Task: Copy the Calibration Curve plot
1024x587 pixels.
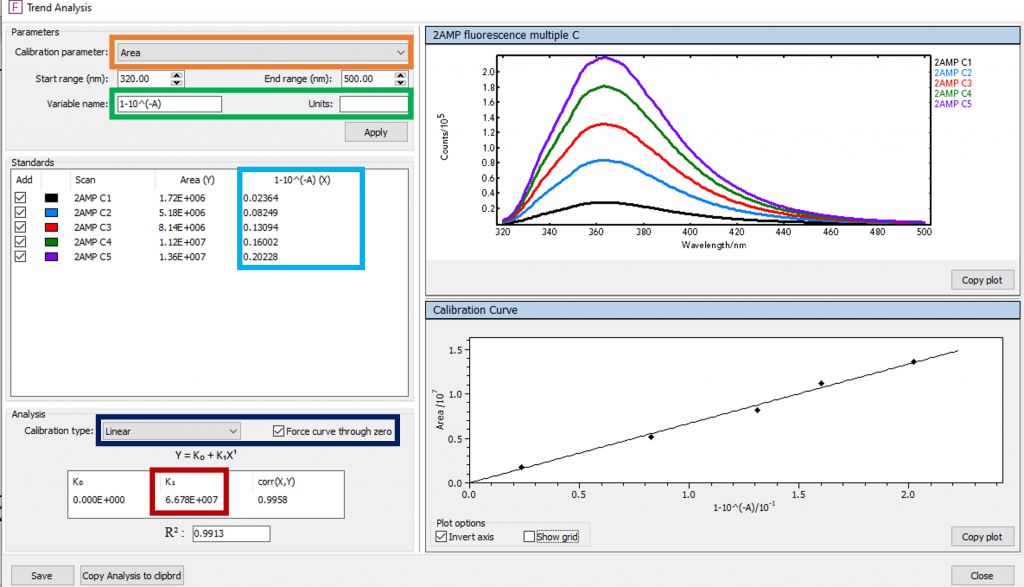Action: (982, 536)
